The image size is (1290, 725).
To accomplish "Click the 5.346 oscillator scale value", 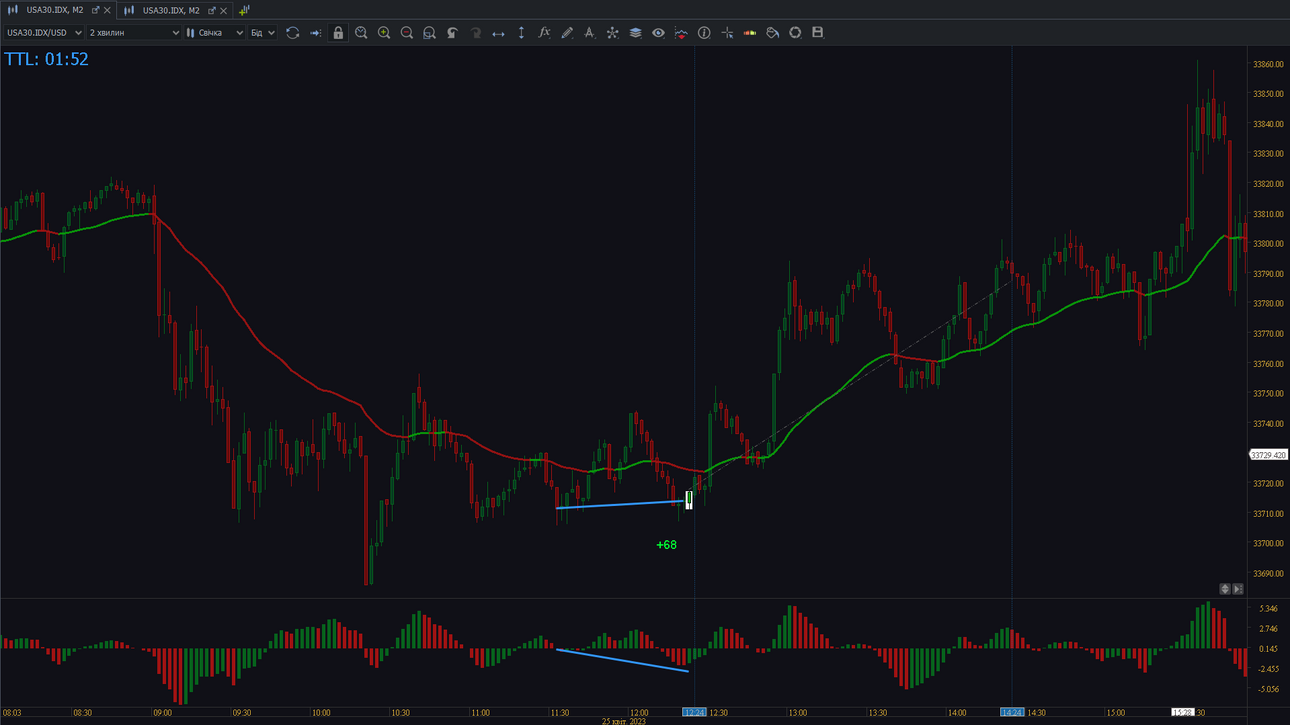I will 1269,609.
